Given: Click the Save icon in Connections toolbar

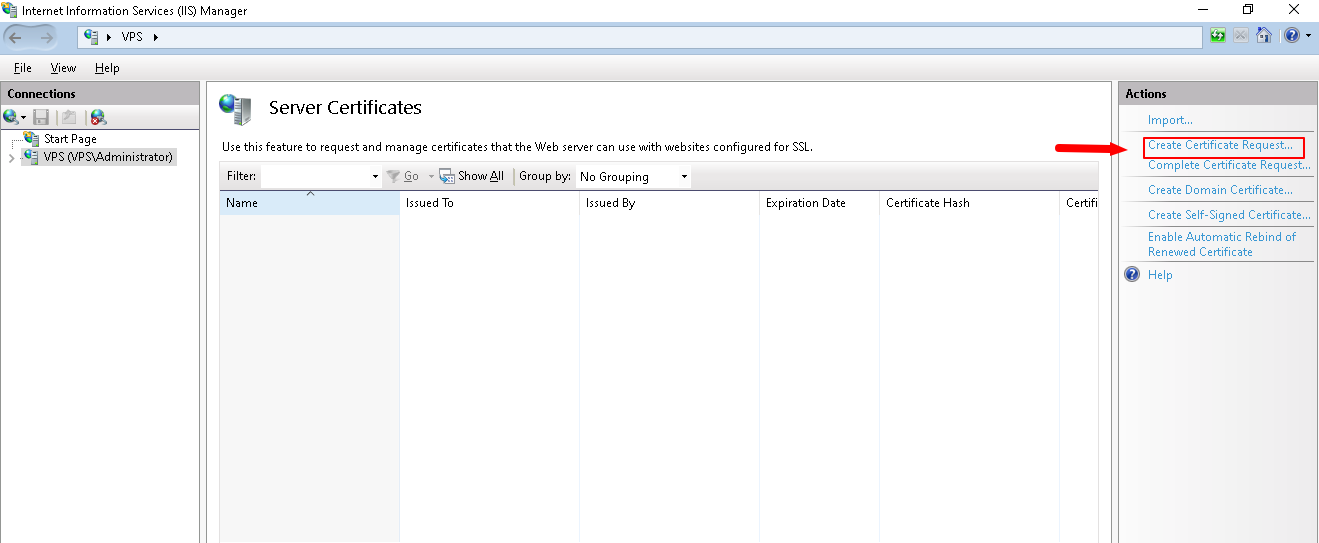Looking at the screenshot, I should coord(41,117).
